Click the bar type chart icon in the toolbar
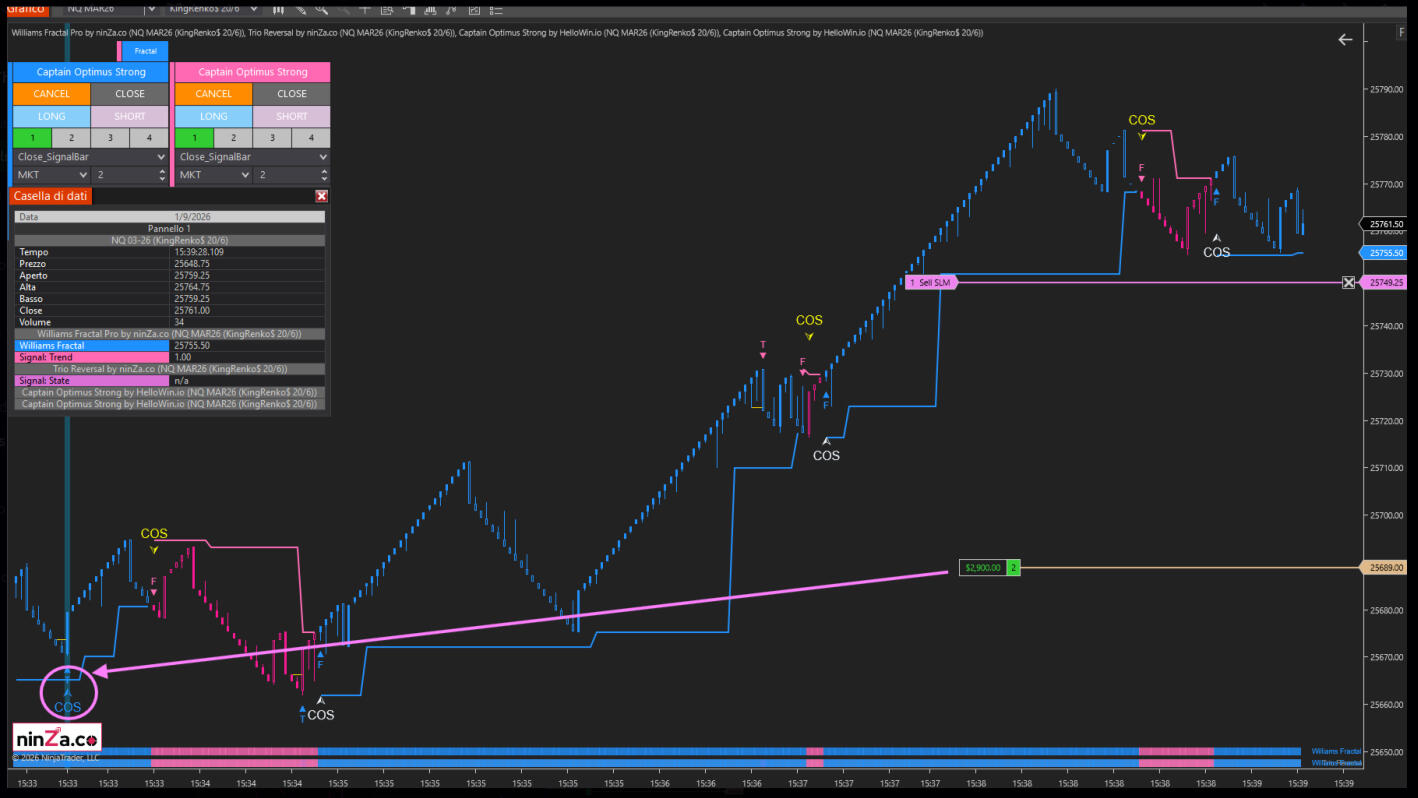 click(277, 9)
